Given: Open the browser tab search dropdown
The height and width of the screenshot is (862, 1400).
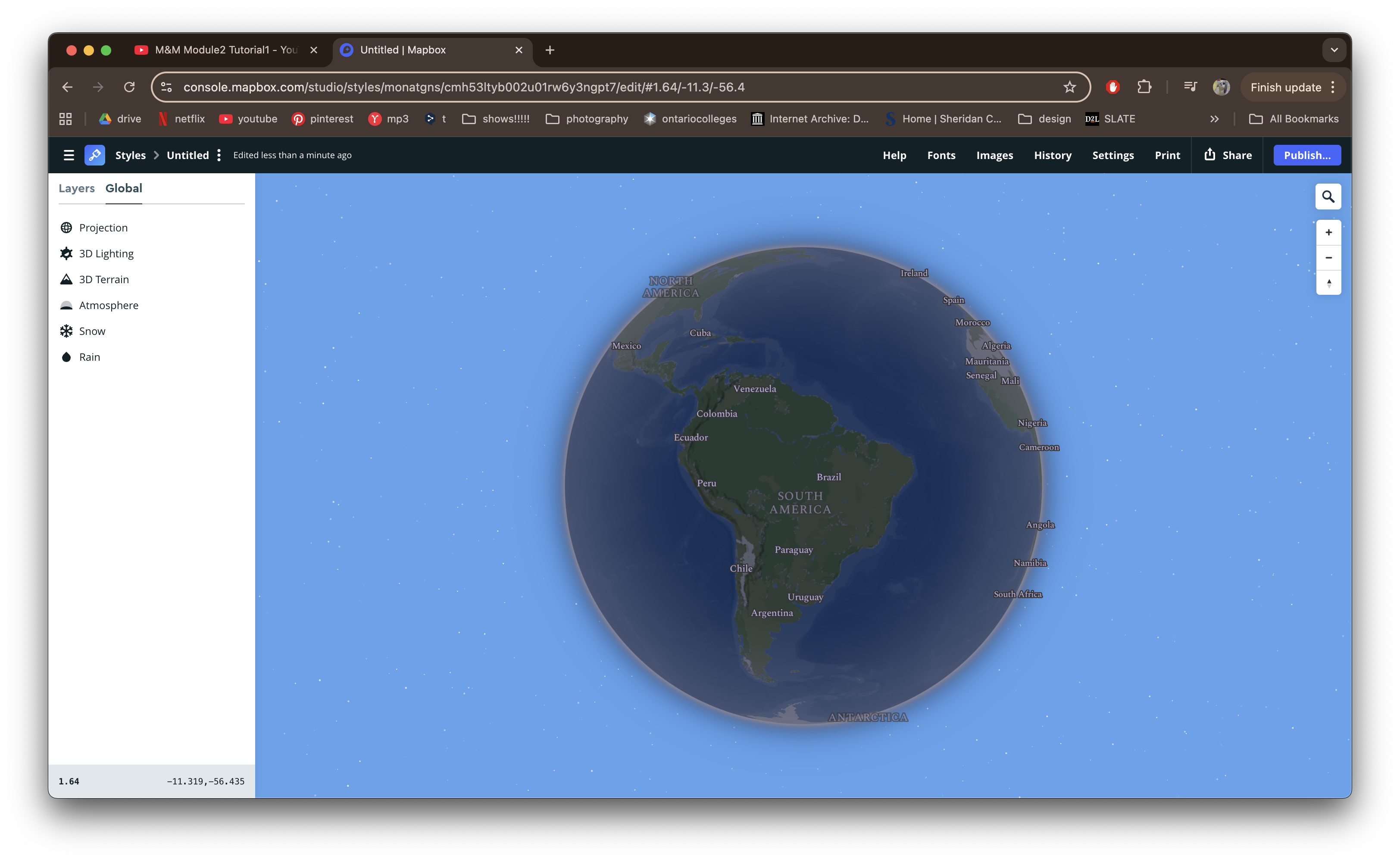Looking at the screenshot, I should click(x=1333, y=50).
